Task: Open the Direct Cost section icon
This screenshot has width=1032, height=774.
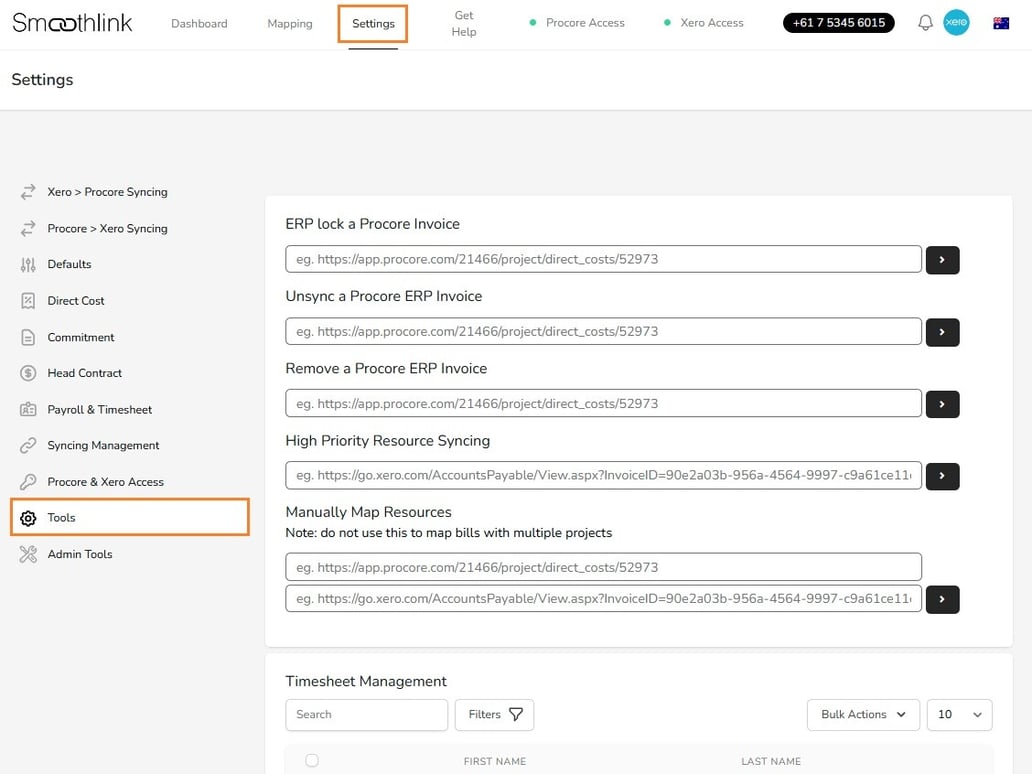Action: tap(27, 300)
